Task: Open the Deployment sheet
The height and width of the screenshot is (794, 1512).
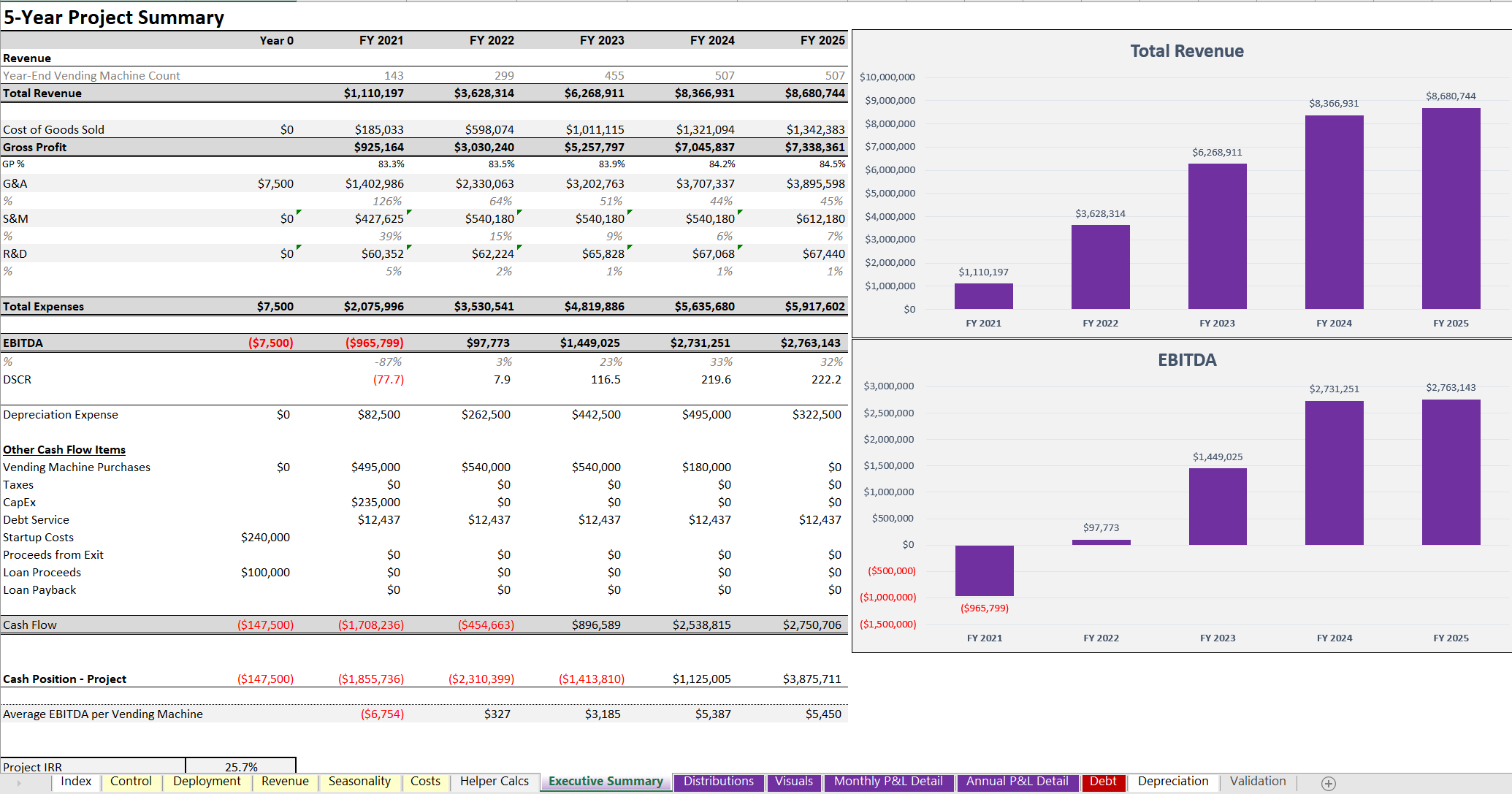Action: (x=207, y=782)
